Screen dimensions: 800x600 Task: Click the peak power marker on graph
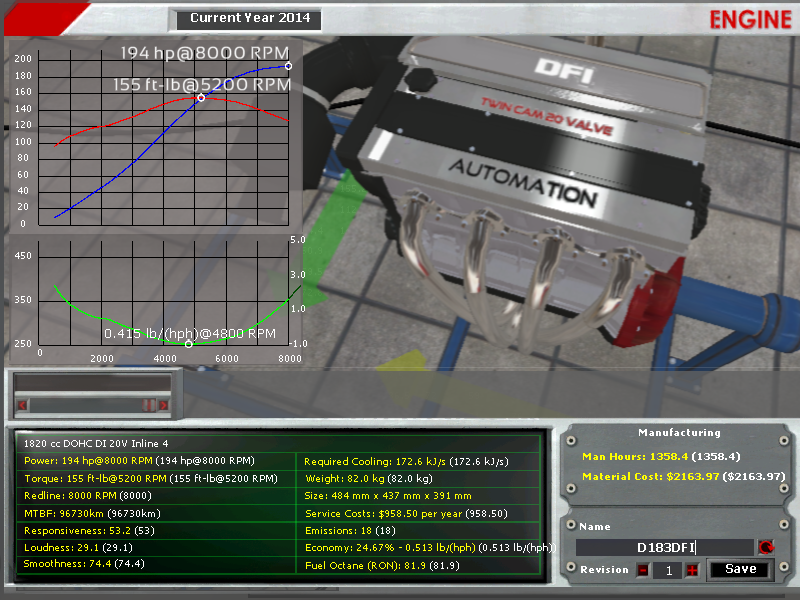(x=288, y=66)
